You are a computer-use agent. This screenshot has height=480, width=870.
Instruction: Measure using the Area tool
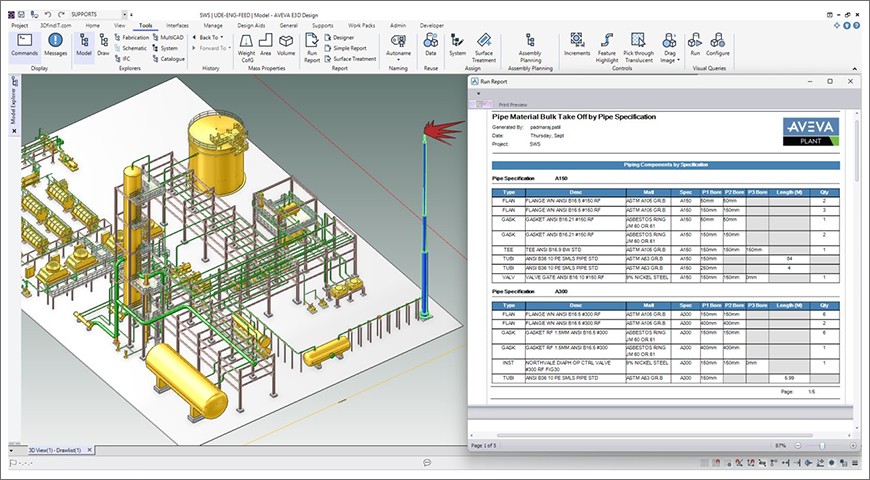pos(266,45)
